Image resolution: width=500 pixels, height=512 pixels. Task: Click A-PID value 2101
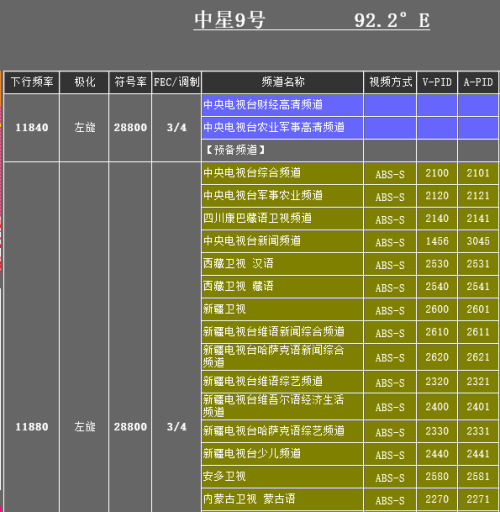tap(478, 173)
